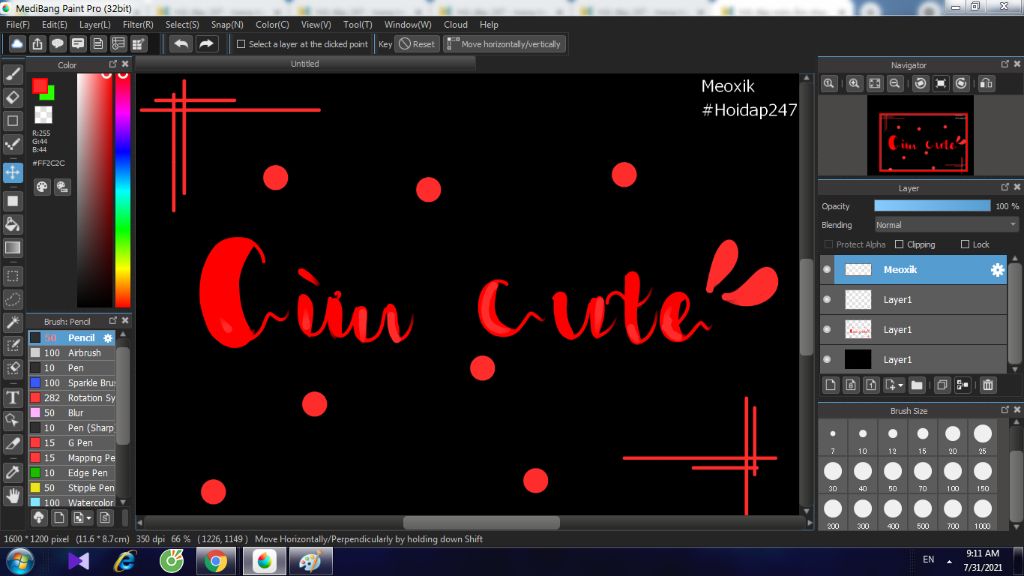Zoom in using Navigator icon
This screenshot has width=1024, height=576.
pos(854,84)
